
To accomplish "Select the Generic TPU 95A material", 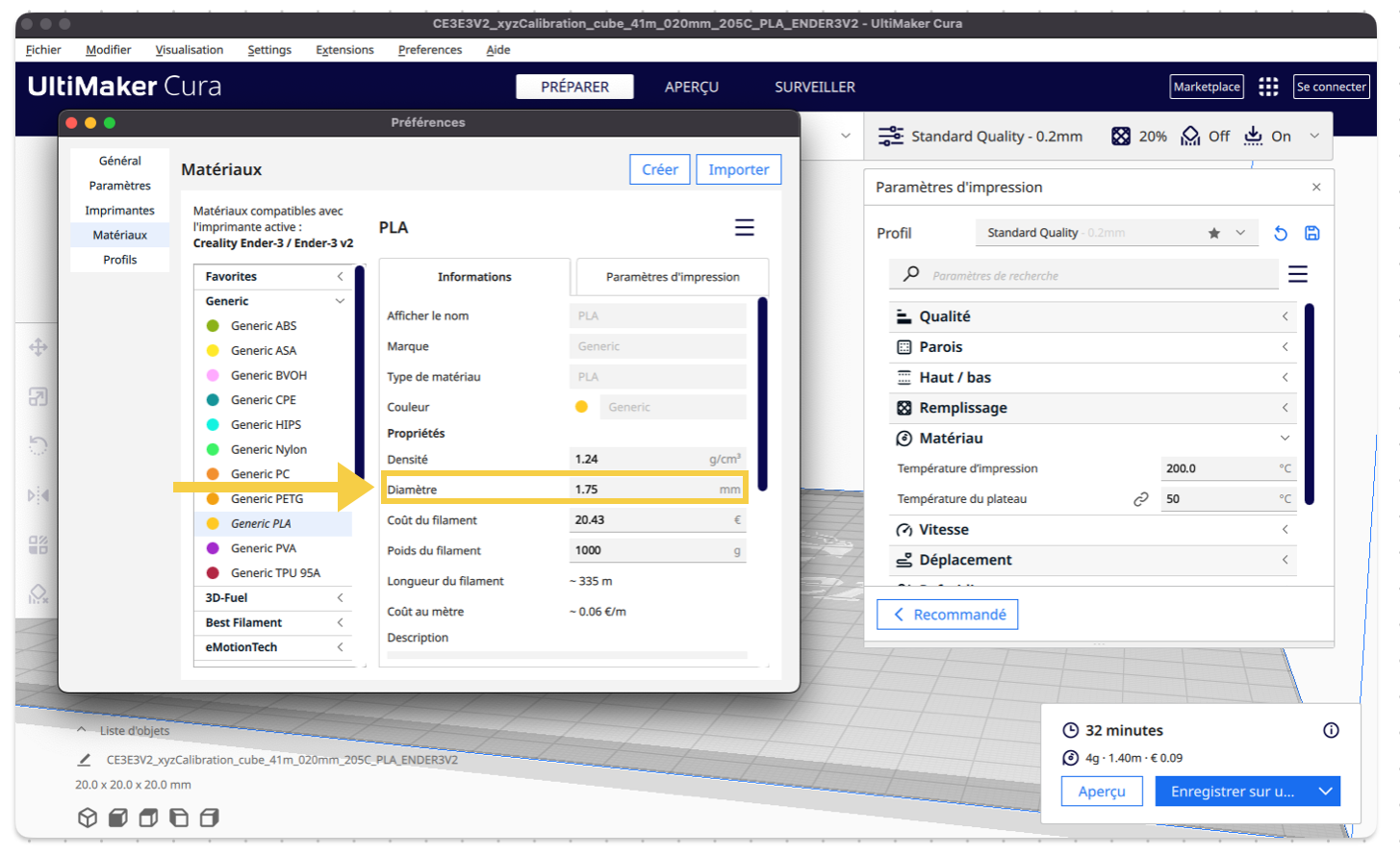I will [x=273, y=573].
